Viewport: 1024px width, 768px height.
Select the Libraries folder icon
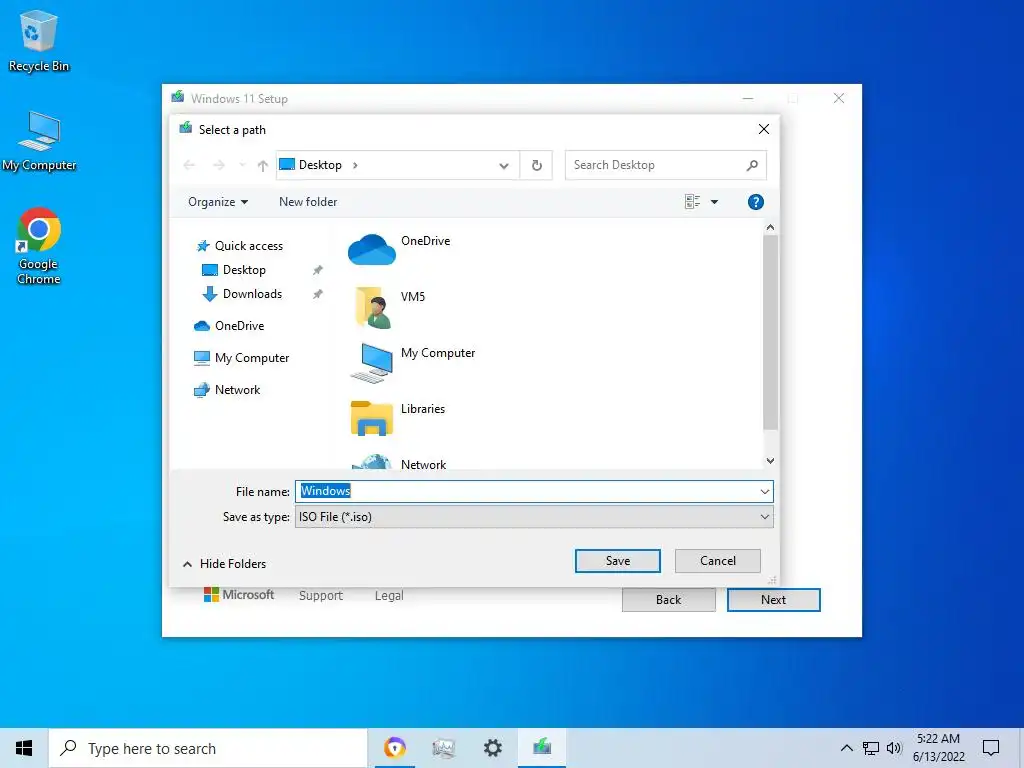372,418
